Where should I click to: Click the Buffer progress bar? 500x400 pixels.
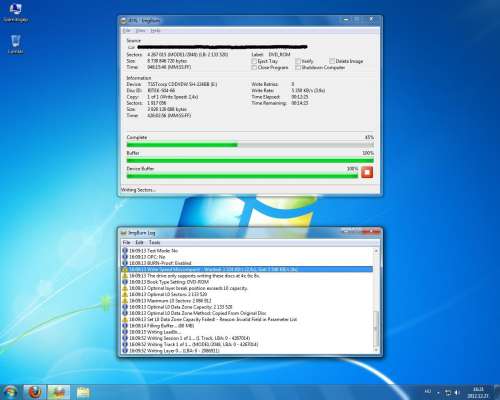tap(250, 161)
